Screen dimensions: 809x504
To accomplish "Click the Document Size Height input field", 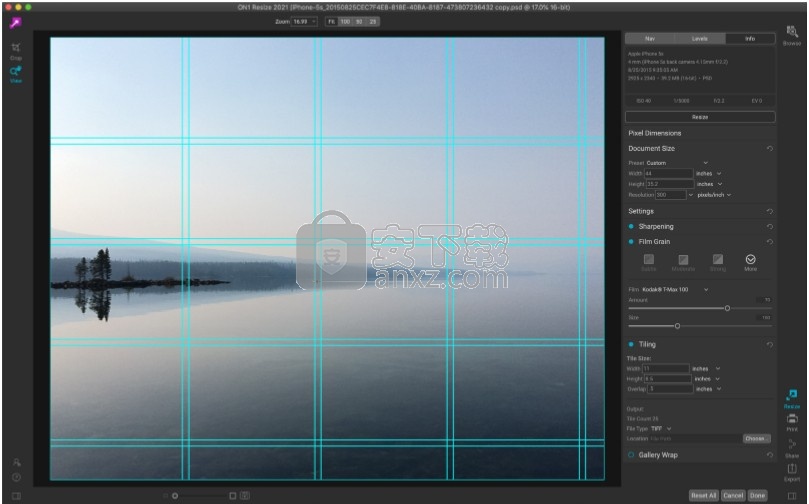I will coord(669,184).
